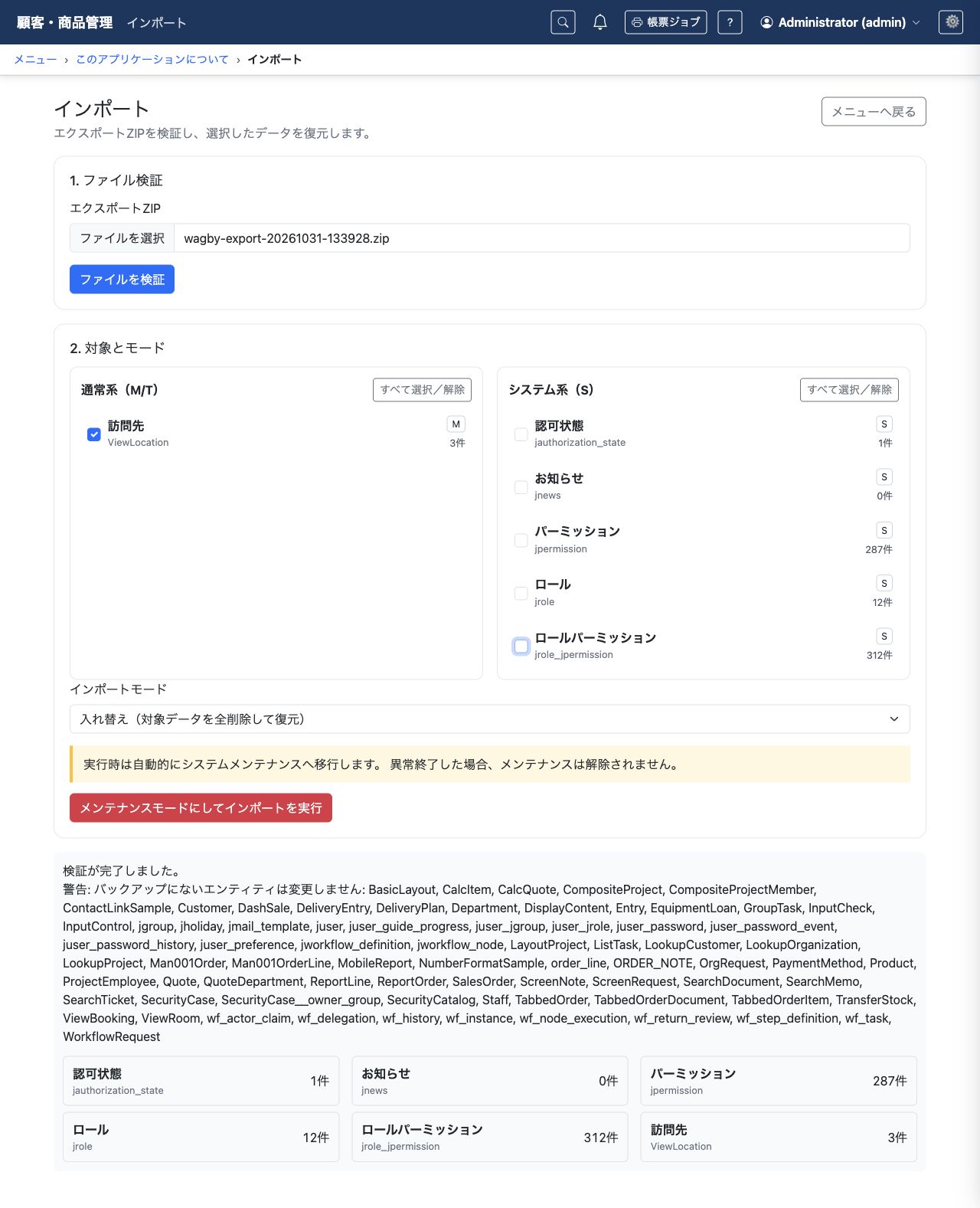
Task: Check the 認可状態 checkbox
Action: click(x=521, y=434)
